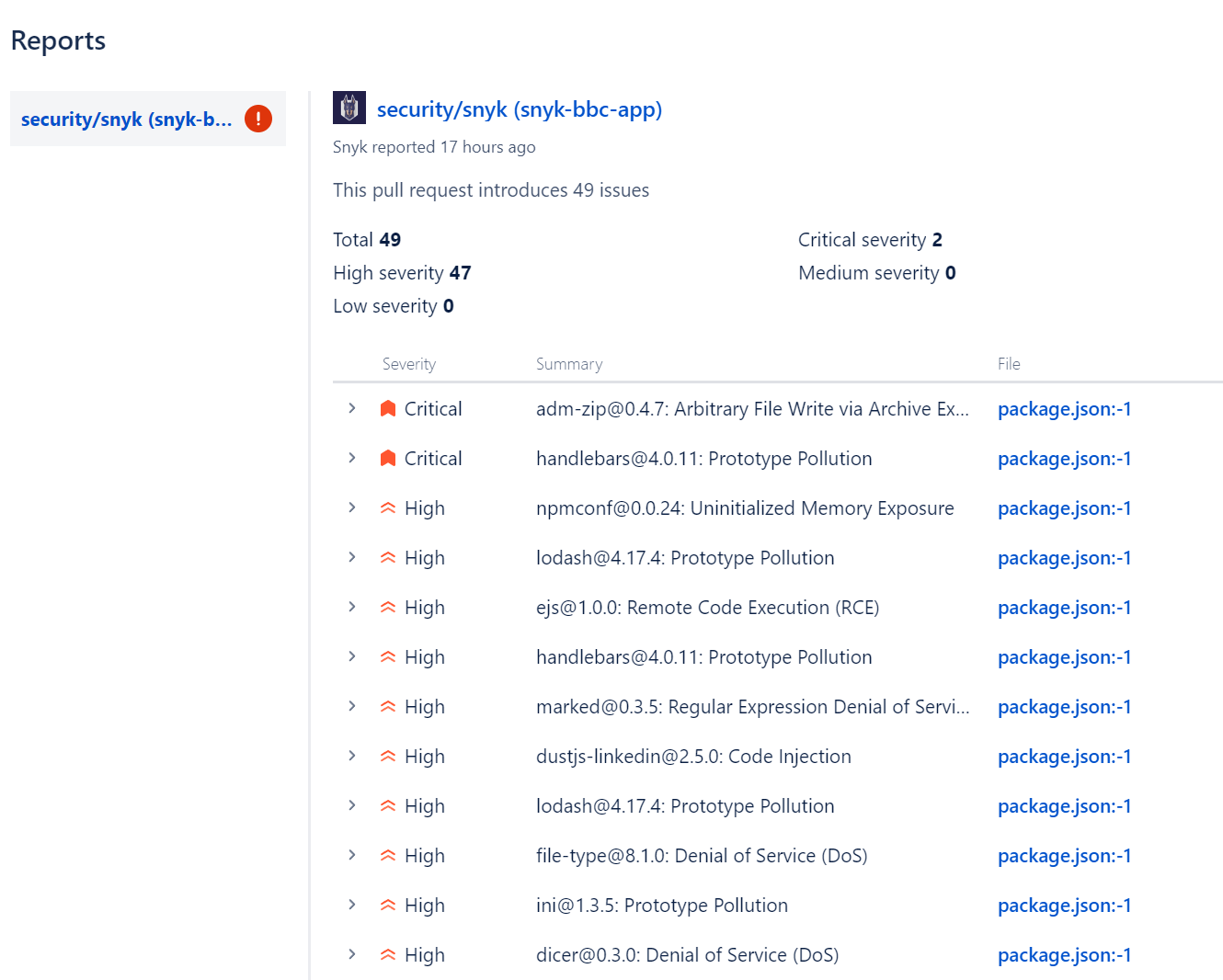1223x980 pixels.
Task: Expand the adm-zip@0.4.7 issue row
Action: tap(351, 408)
